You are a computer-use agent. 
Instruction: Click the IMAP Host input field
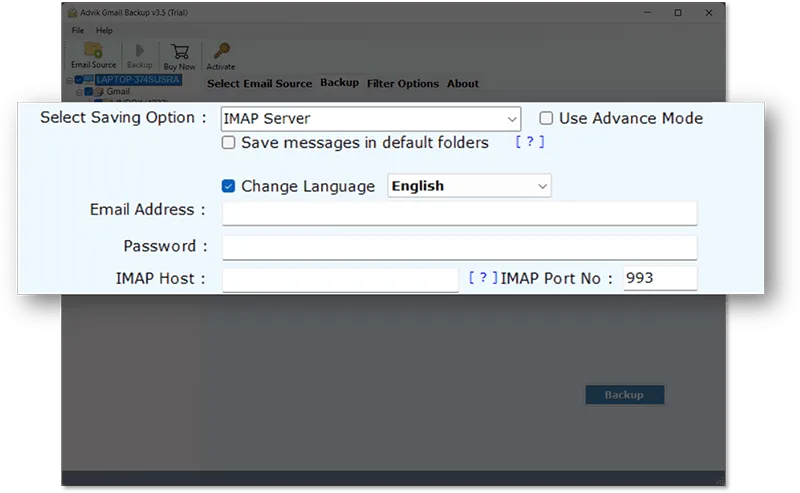click(340, 280)
